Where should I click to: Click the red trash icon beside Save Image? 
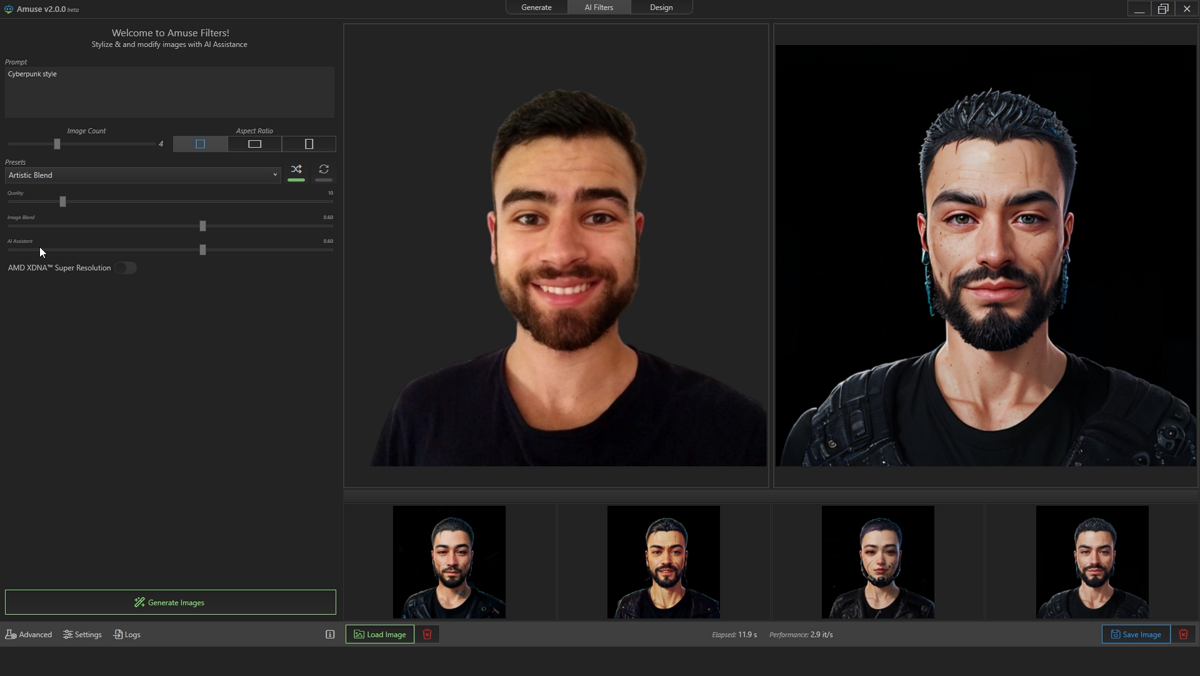point(1183,634)
